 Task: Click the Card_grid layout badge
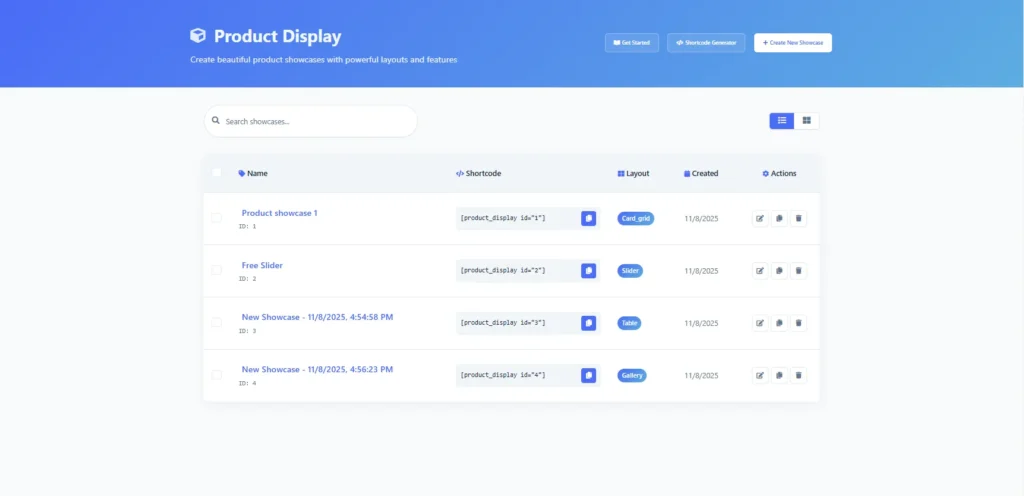coord(635,219)
